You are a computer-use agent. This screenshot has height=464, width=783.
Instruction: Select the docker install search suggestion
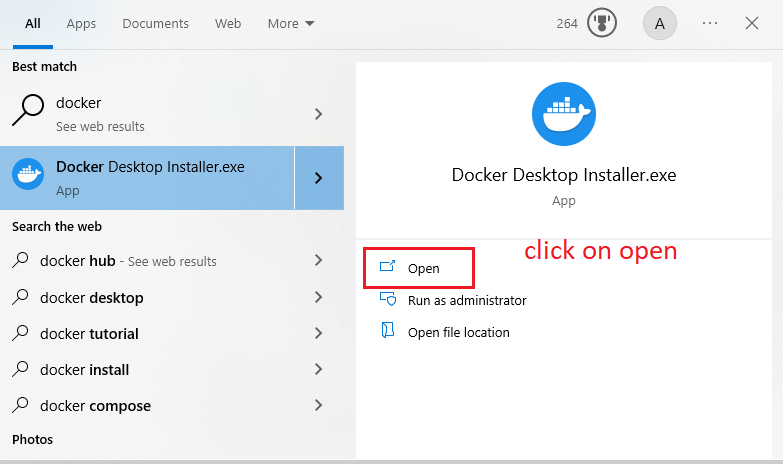coord(84,370)
